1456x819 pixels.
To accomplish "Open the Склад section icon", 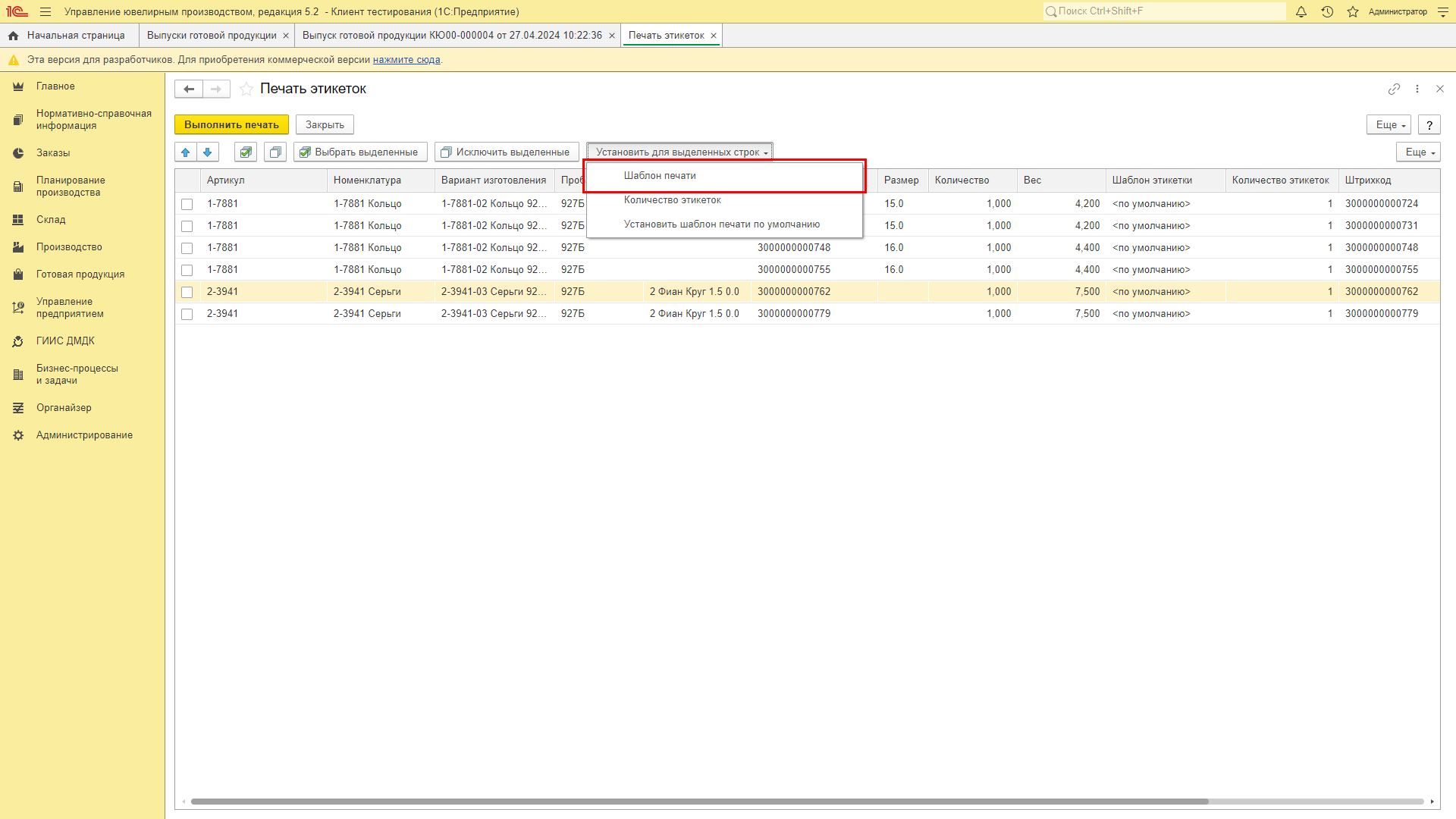I will pos(18,220).
